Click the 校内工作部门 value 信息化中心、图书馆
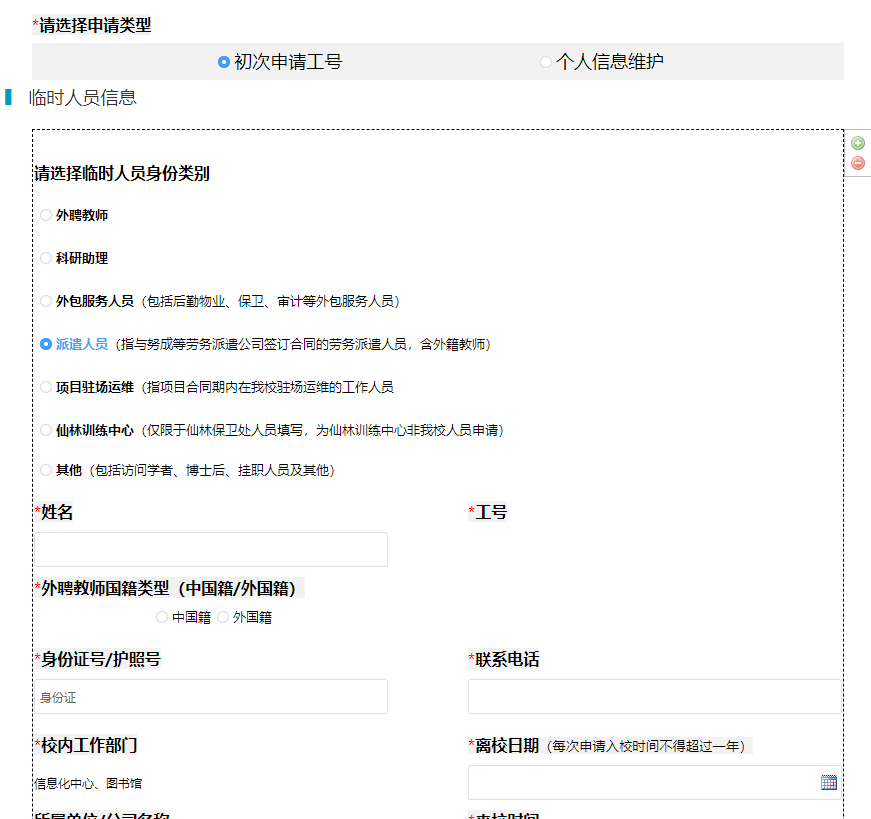871x819 pixels. coord(88,783)
